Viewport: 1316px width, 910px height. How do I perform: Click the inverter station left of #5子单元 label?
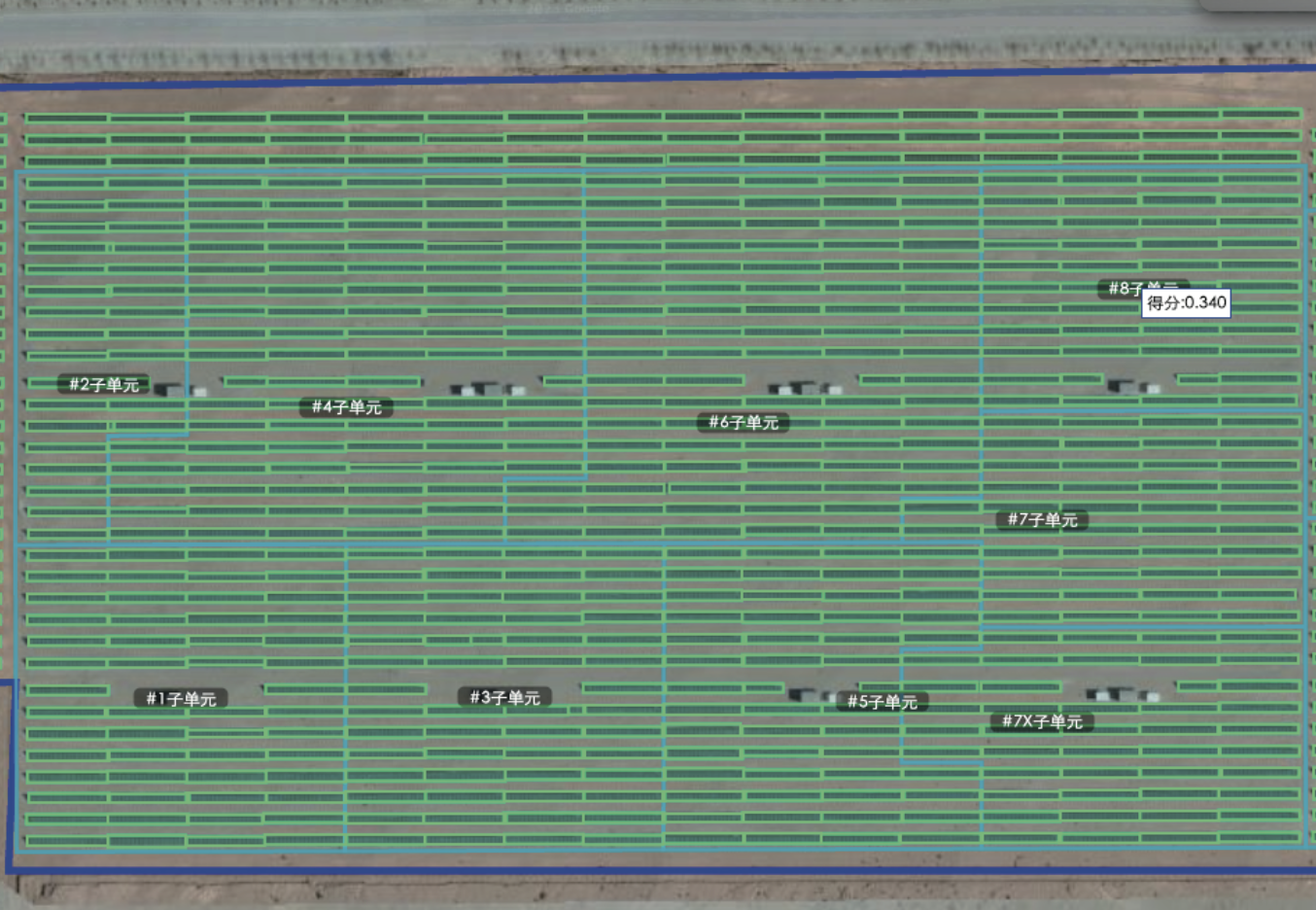pos(812,694)
